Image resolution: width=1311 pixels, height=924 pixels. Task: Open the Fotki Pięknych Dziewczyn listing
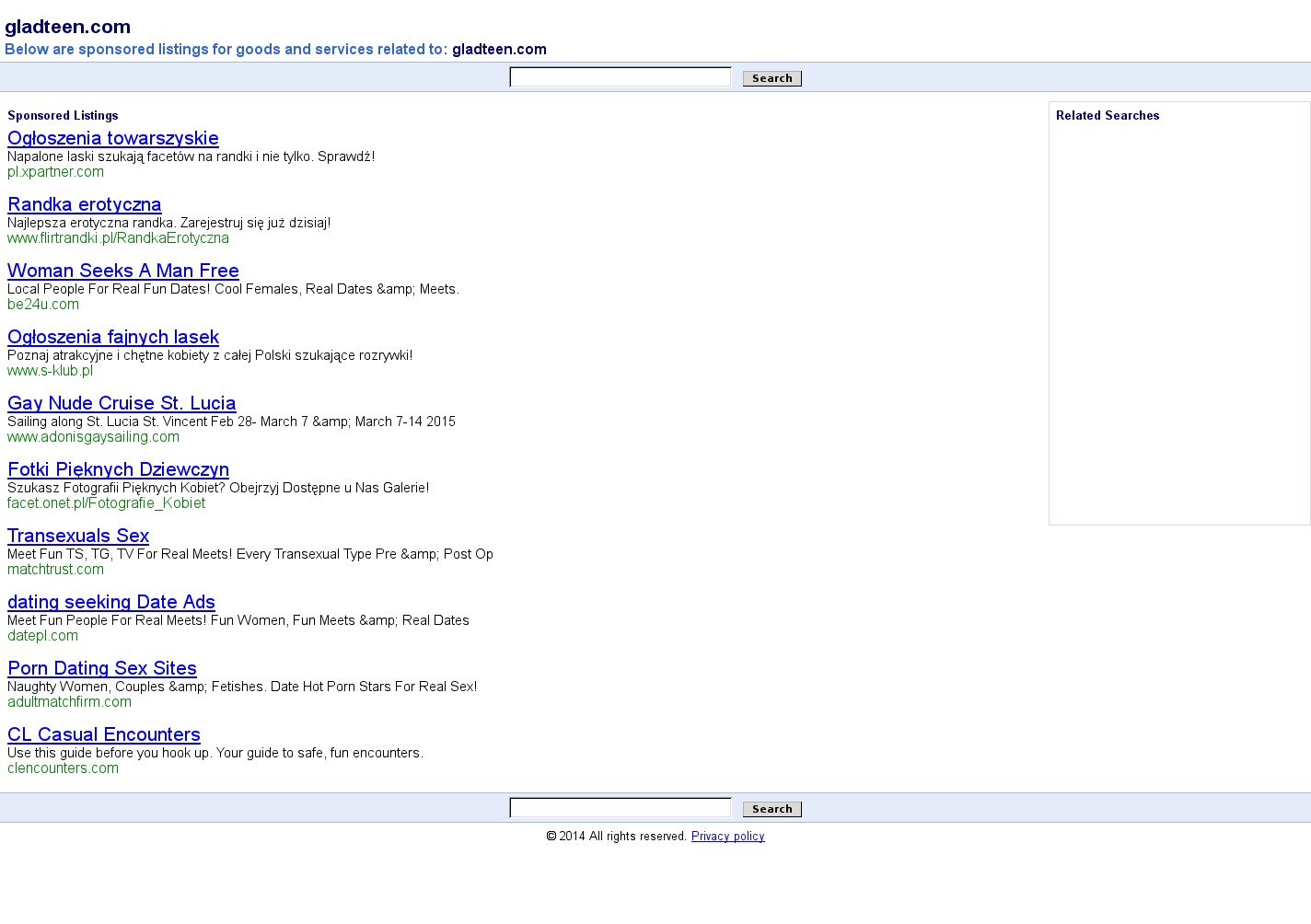pyautogui.click(x=118, y=470)
